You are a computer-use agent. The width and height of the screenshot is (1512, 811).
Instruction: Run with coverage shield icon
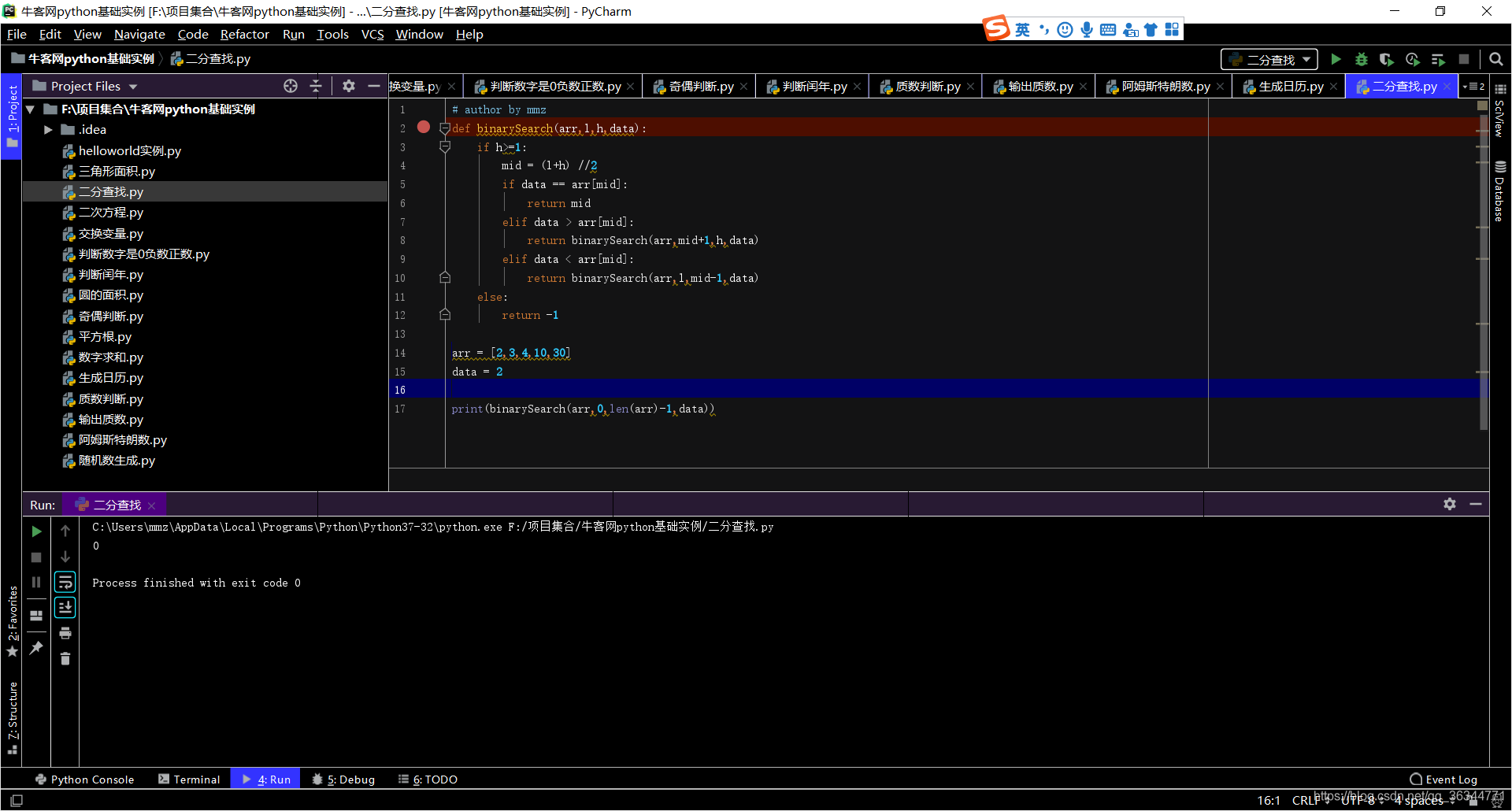point(1387,59)
